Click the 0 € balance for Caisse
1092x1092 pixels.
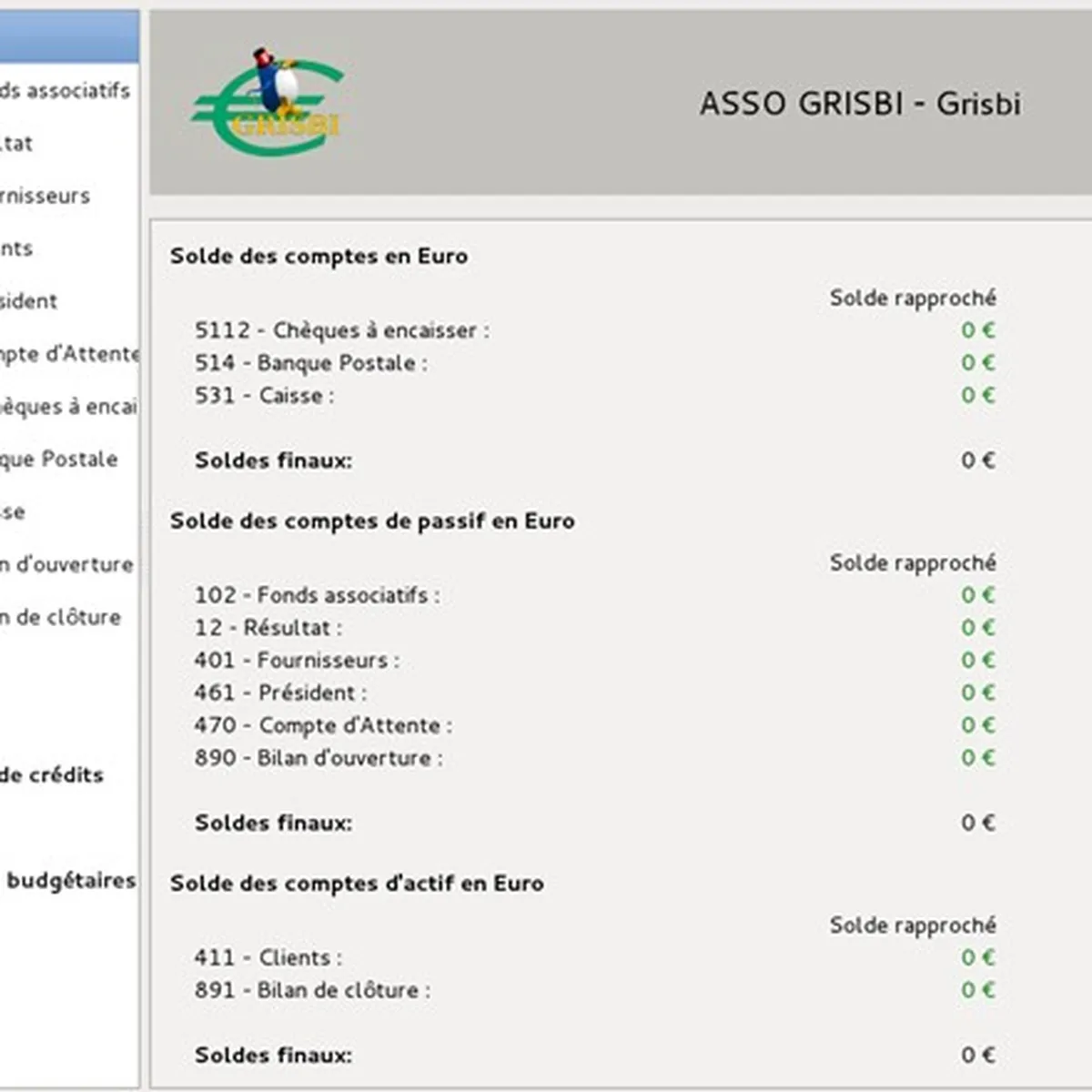[978, 396]
